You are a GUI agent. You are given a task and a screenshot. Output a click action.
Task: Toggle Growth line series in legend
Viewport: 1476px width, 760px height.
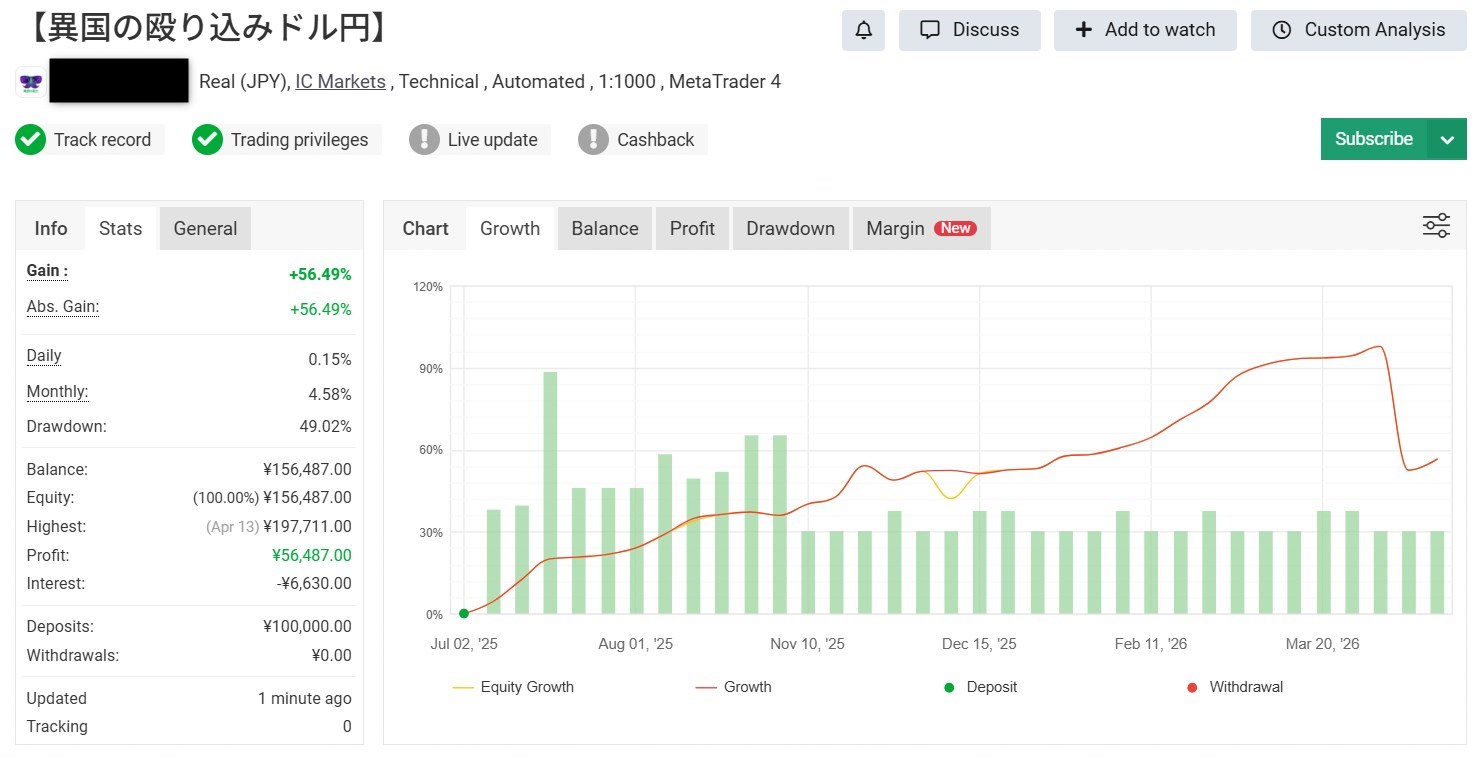733,687
